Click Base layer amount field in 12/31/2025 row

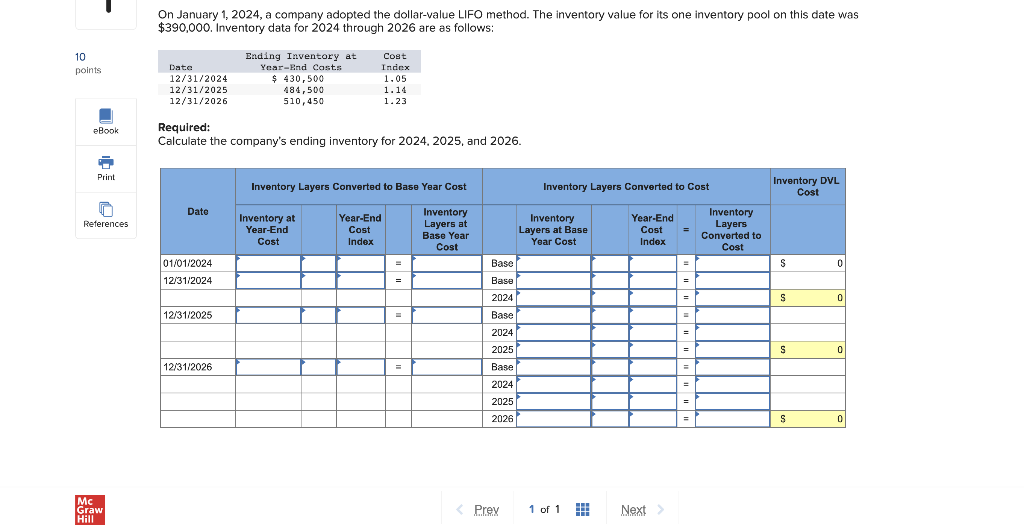coord(554,315)
